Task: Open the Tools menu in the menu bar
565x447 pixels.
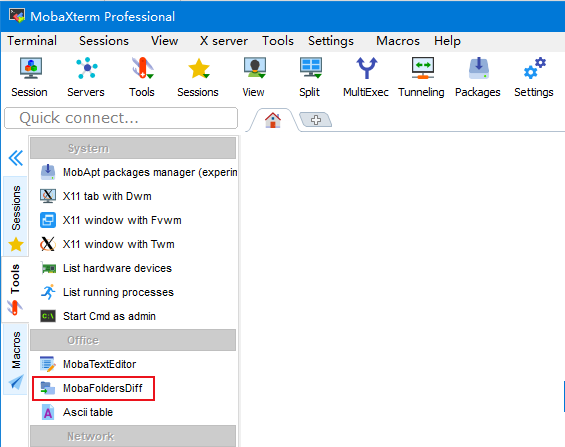Action: [278, 41]
